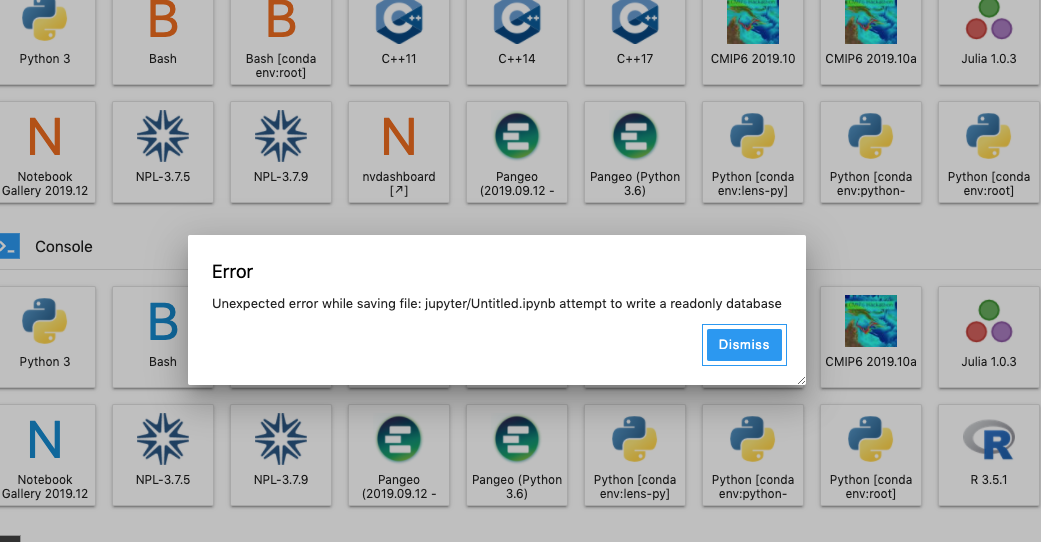Open Notebook Gallery 2019.12 with blue N
The width and height of the screenshot is (1041, 542).
44,456
